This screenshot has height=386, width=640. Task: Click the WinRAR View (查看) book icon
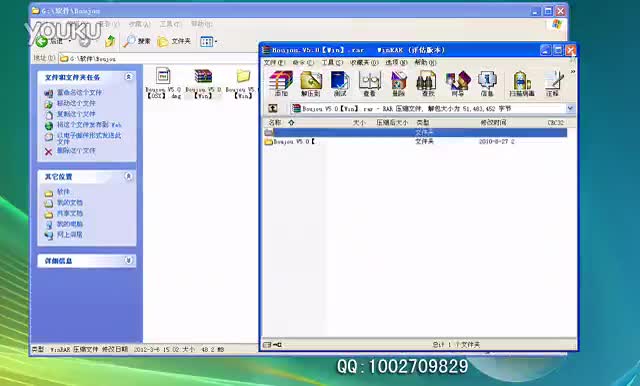pos(369,83)
